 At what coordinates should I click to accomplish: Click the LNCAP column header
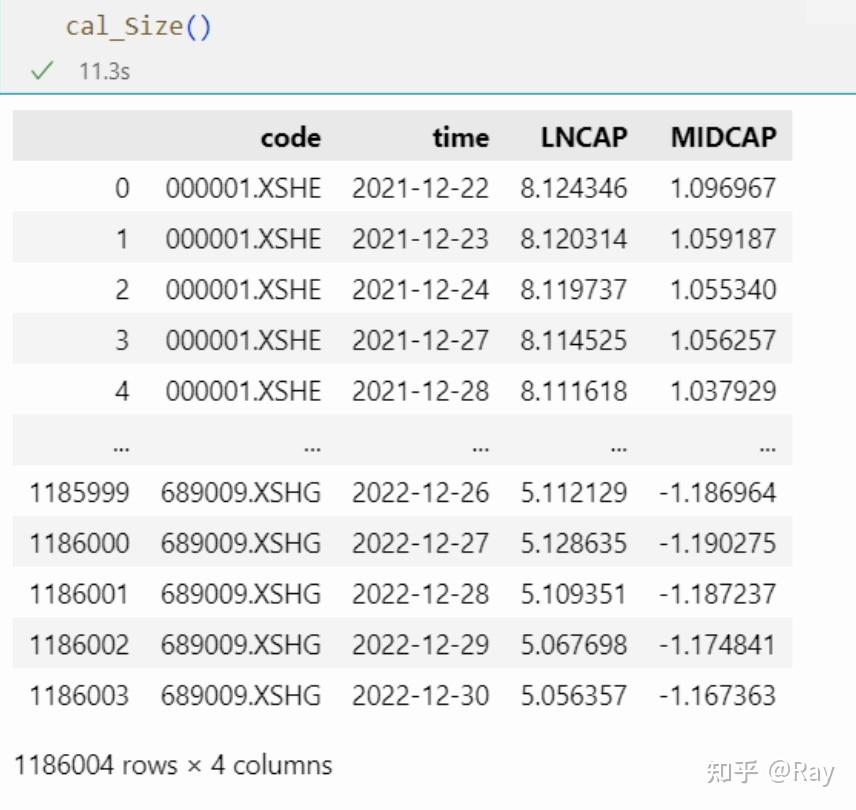click(x=584, y=137)
